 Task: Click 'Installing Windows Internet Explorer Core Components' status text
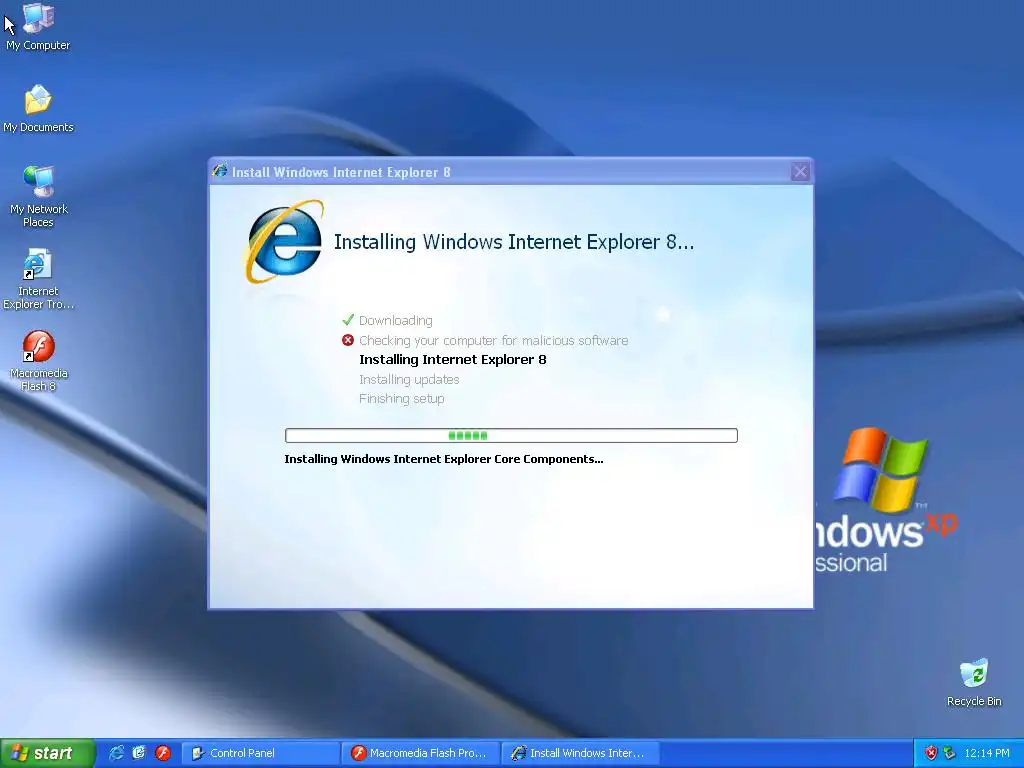coord(444,459)
